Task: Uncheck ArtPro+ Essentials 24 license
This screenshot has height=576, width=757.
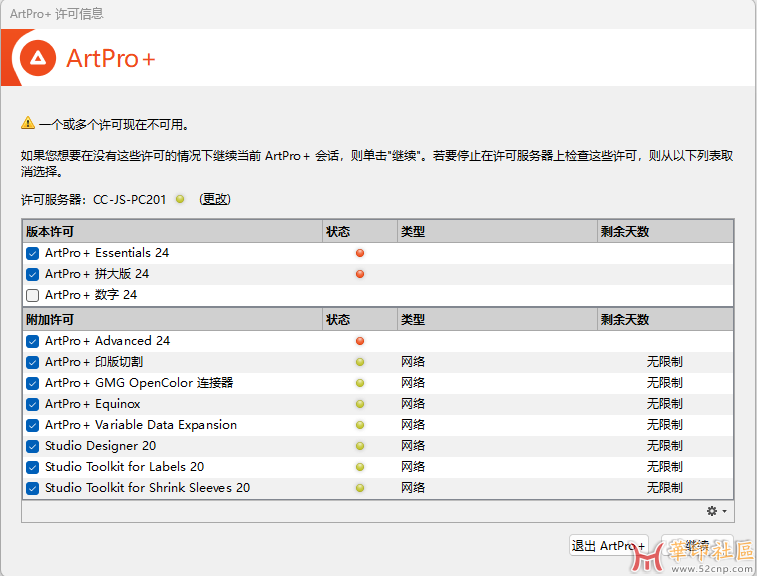Action: tap(32, 253)
